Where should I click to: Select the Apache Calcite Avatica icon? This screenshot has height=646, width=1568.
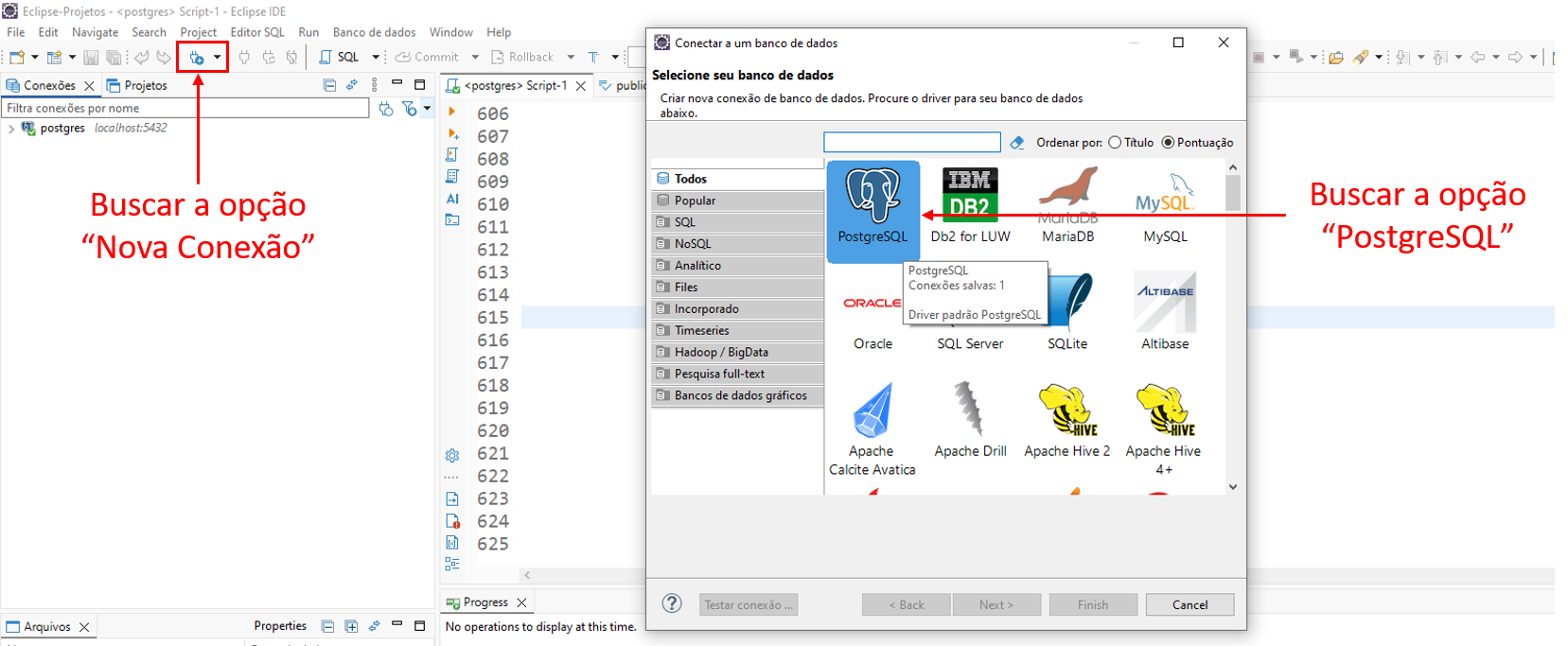point(872,428)
